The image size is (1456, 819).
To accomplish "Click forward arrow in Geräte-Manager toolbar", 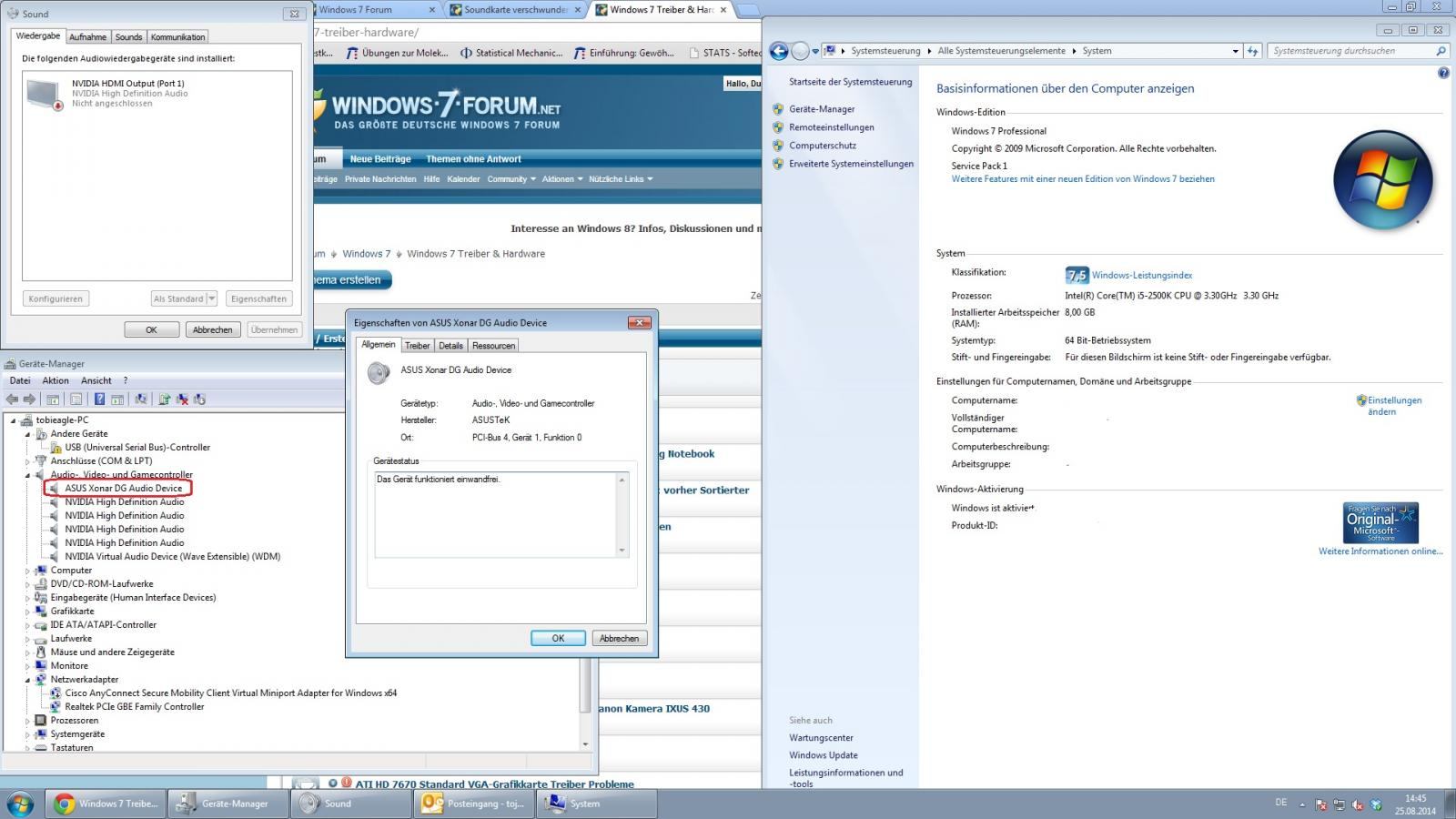I will [29, 399].
